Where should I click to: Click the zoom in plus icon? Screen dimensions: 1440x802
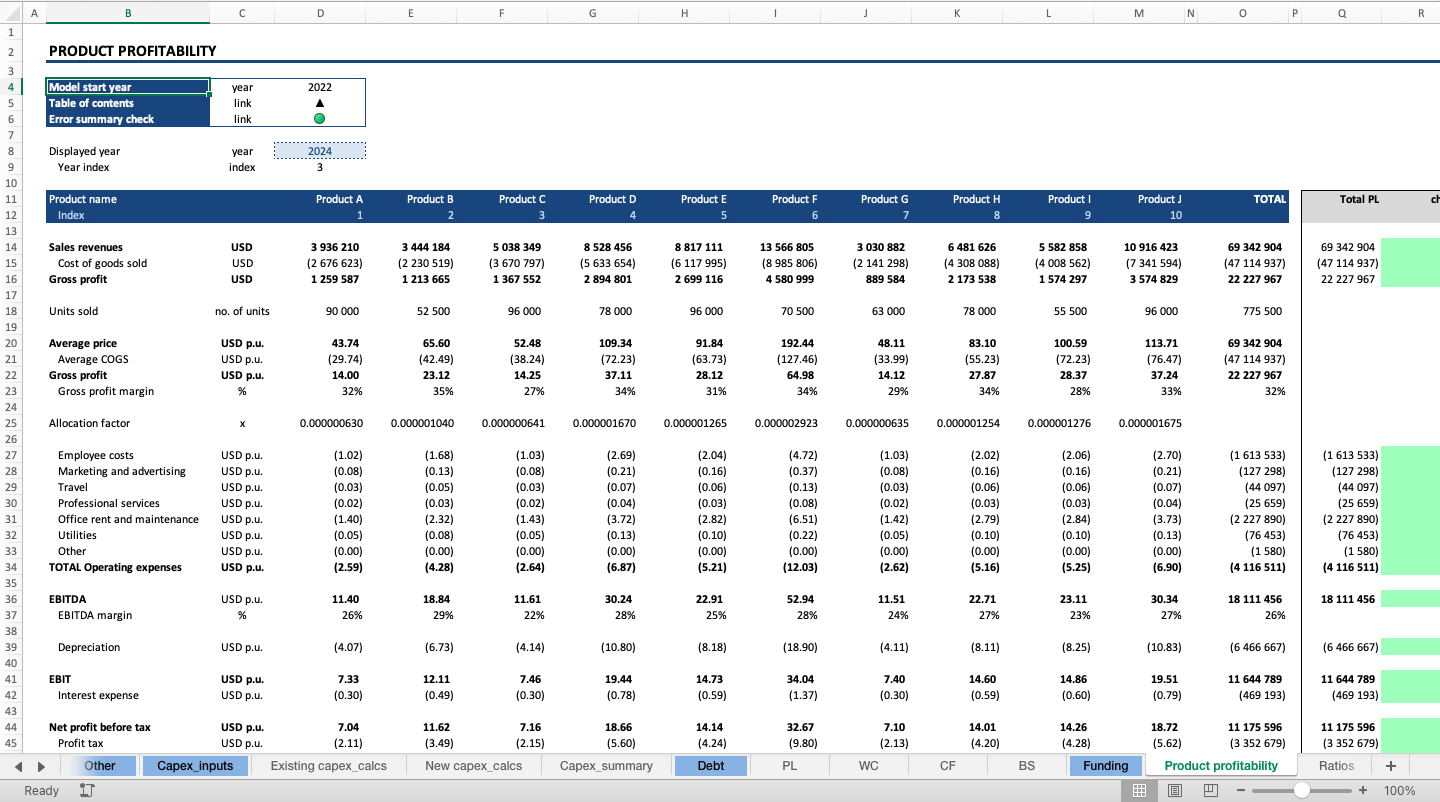[x=1362, y=790]
